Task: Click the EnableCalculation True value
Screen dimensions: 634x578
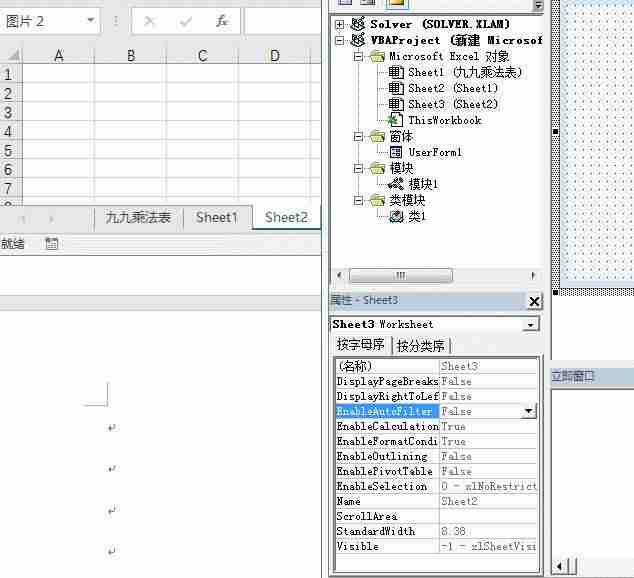Action: (488, 426)
